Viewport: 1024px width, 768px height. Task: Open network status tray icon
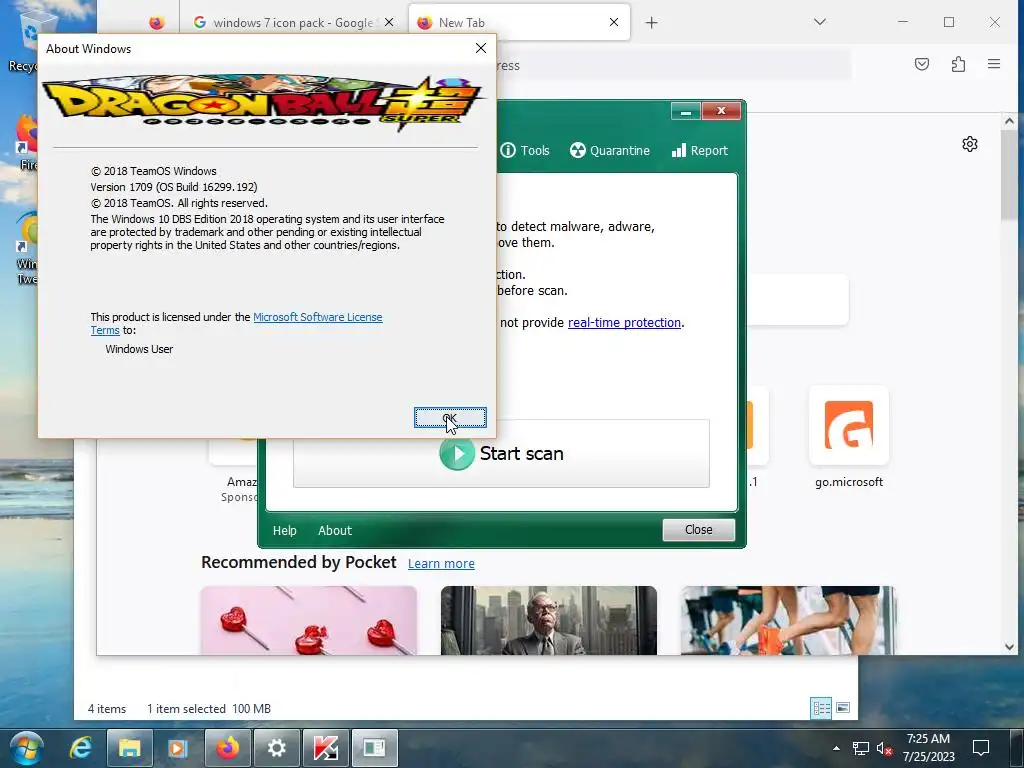pyautogui.click(x=861, y=748)
